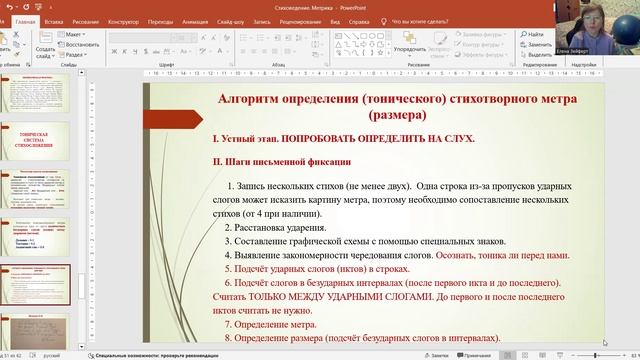Select the star shape in the shapes gallery
Viewport: 640px width, 360px height.
coord(380,53)
